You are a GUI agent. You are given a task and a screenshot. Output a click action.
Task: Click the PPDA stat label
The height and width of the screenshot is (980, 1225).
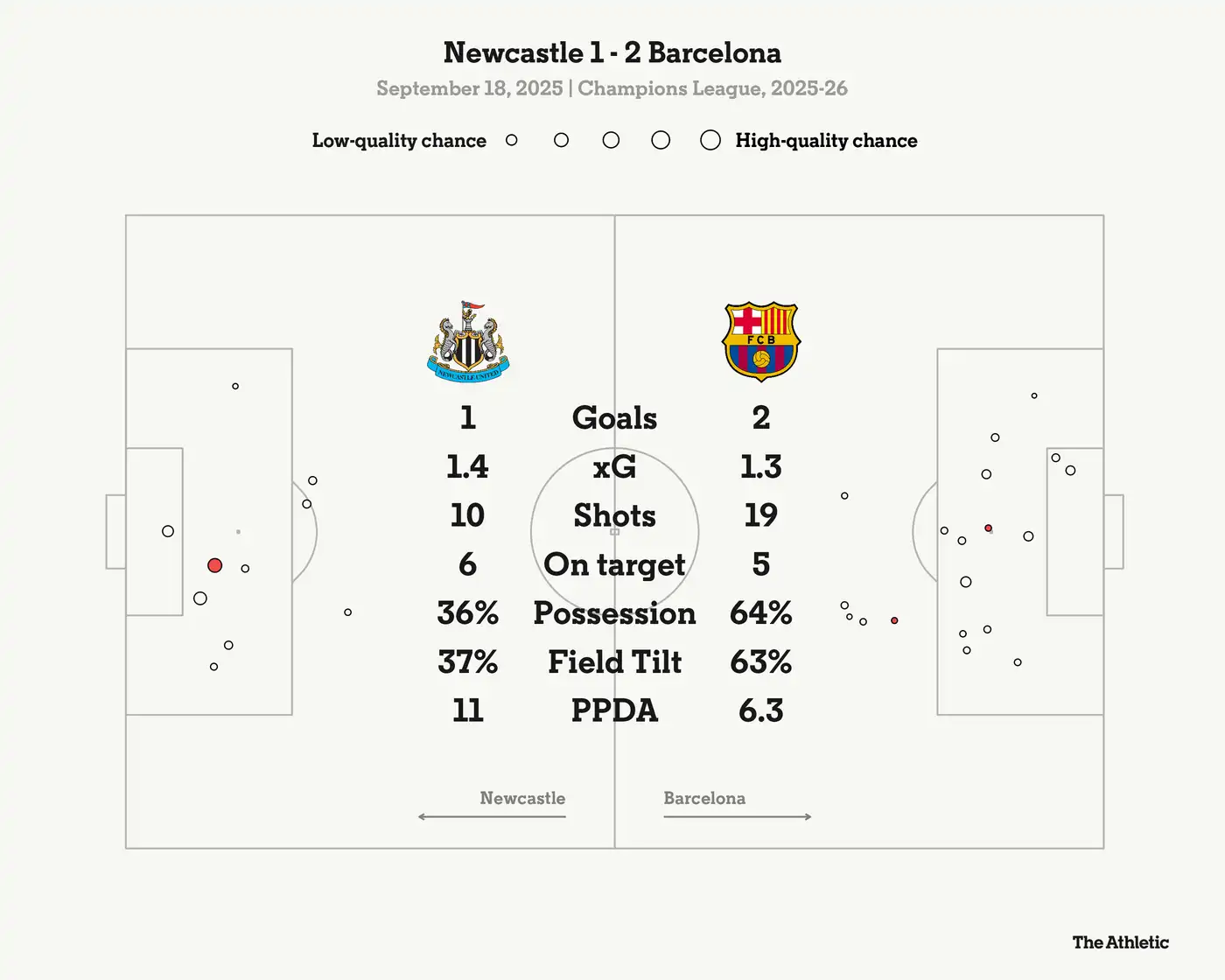click(x=614, y=710)
